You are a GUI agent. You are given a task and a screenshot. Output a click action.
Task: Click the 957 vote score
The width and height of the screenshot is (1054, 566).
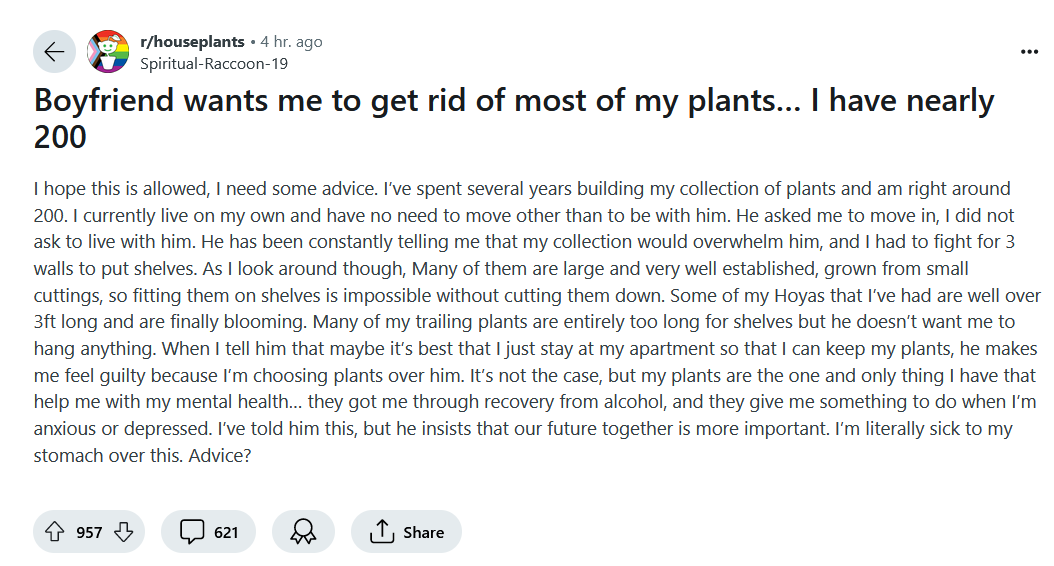[89, 532]
